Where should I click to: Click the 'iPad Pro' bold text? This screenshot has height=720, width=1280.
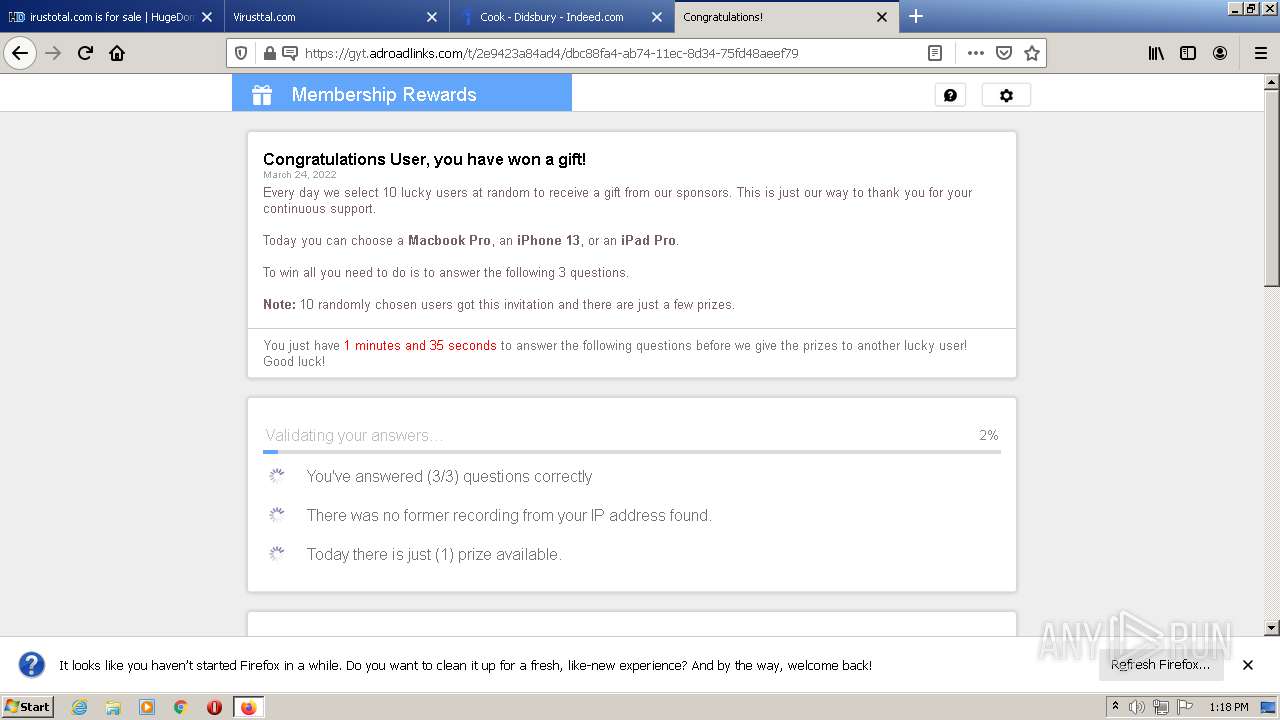click(x=648, y=240)
